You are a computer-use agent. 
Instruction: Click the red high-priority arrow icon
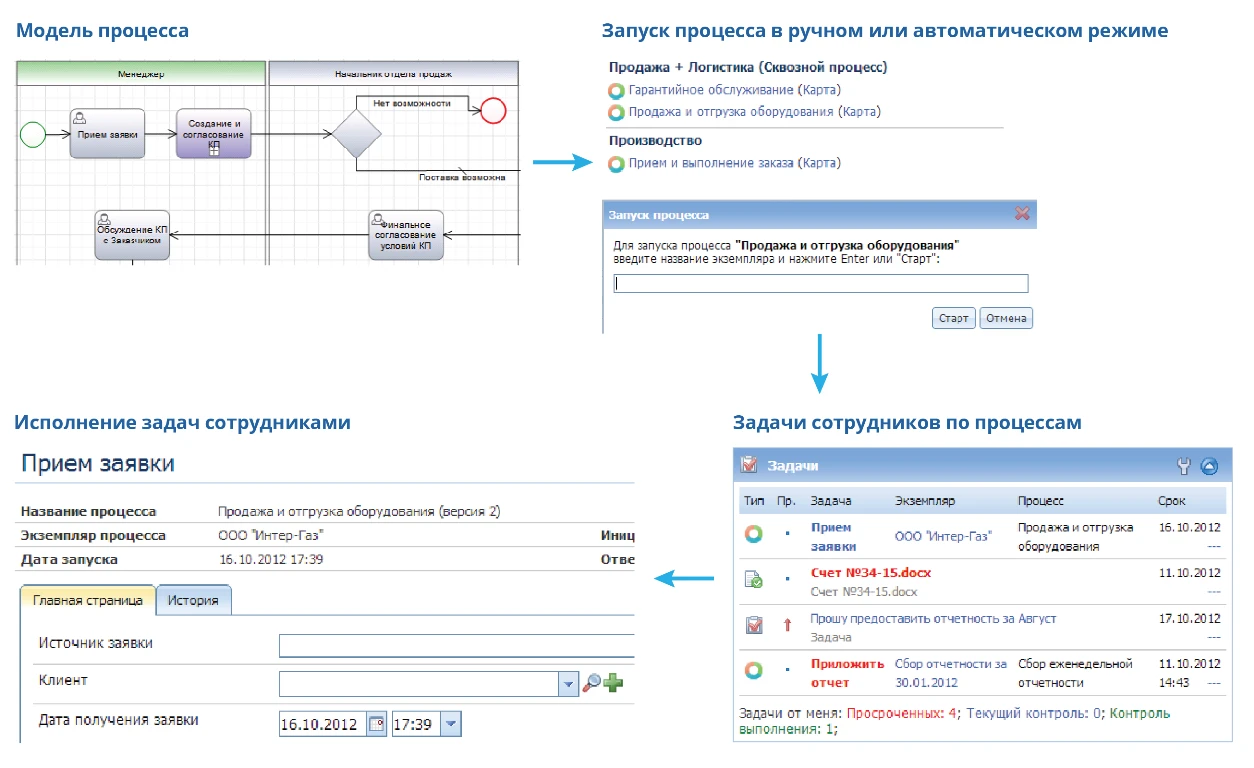[787, 625]
